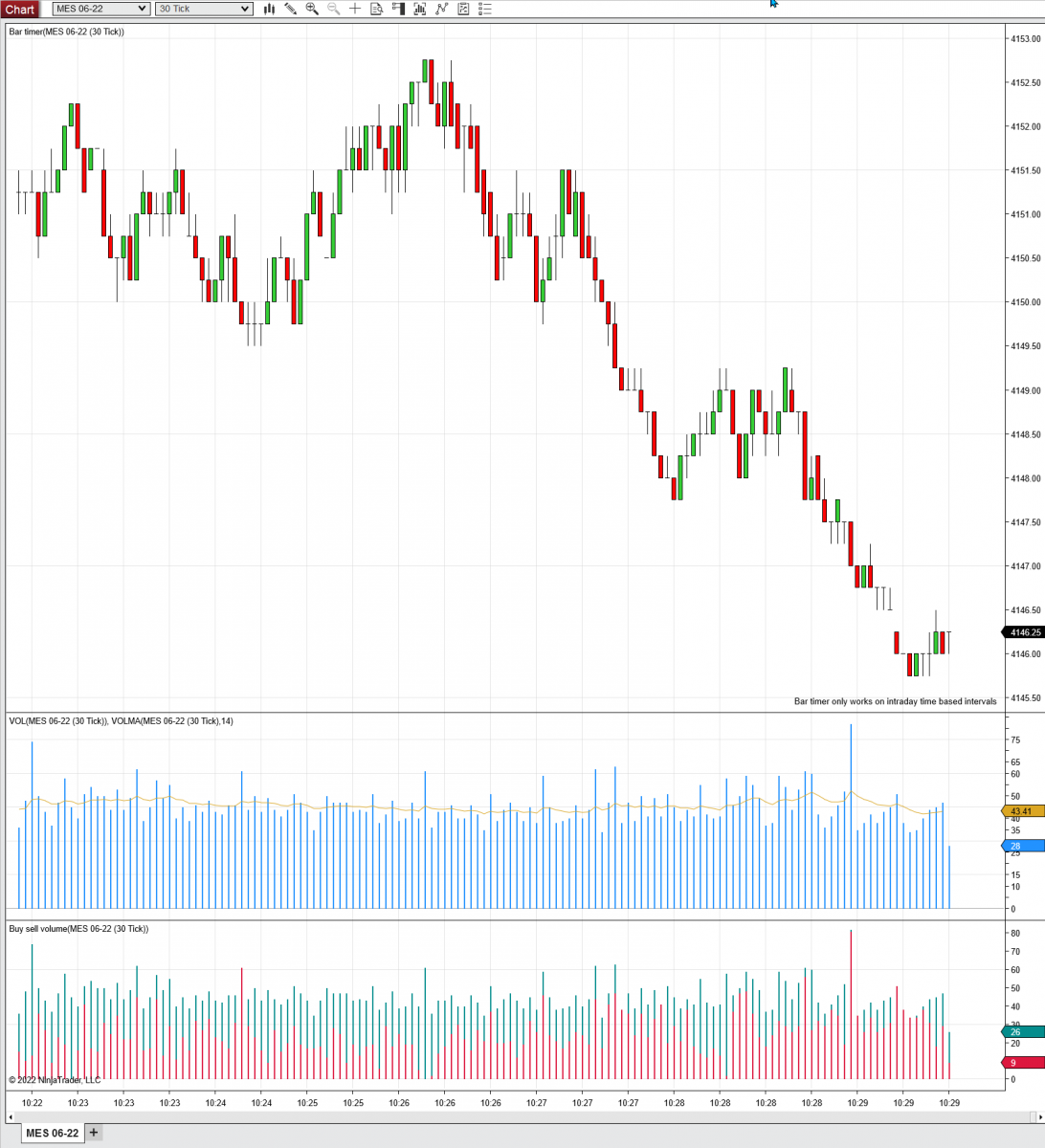Open the data box icon
Screen dimensions: 1045x1148
(x=377, y=9)
